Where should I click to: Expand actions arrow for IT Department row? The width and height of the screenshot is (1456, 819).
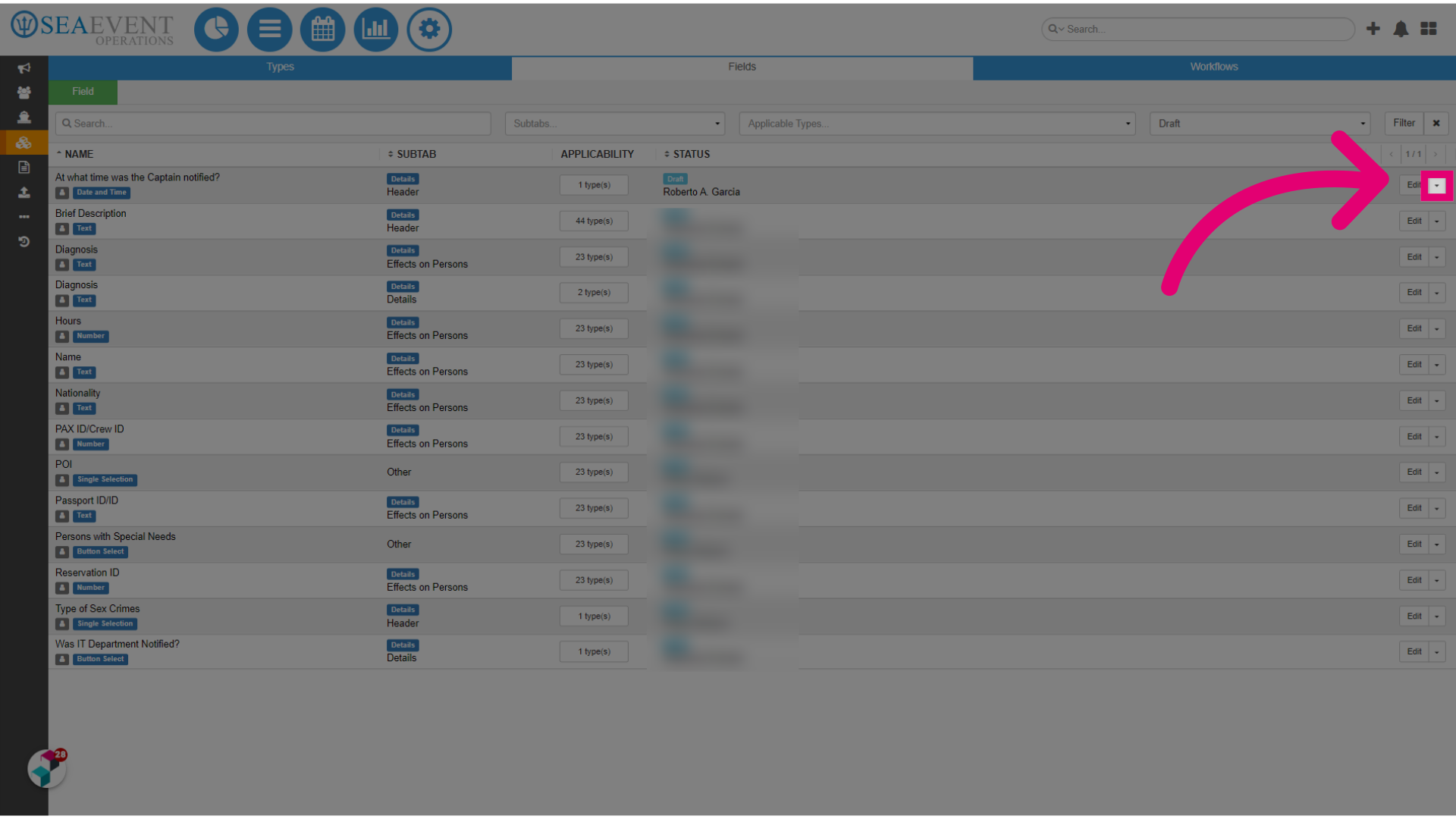coord(1437,652)
